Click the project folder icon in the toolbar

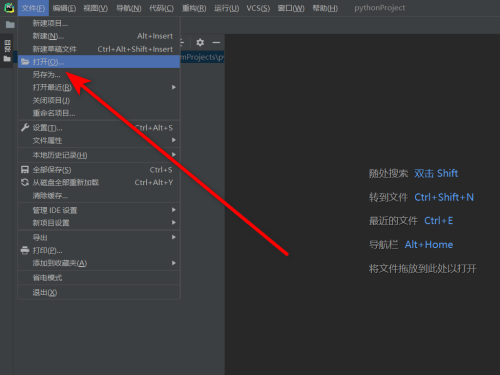coord(10,25)
